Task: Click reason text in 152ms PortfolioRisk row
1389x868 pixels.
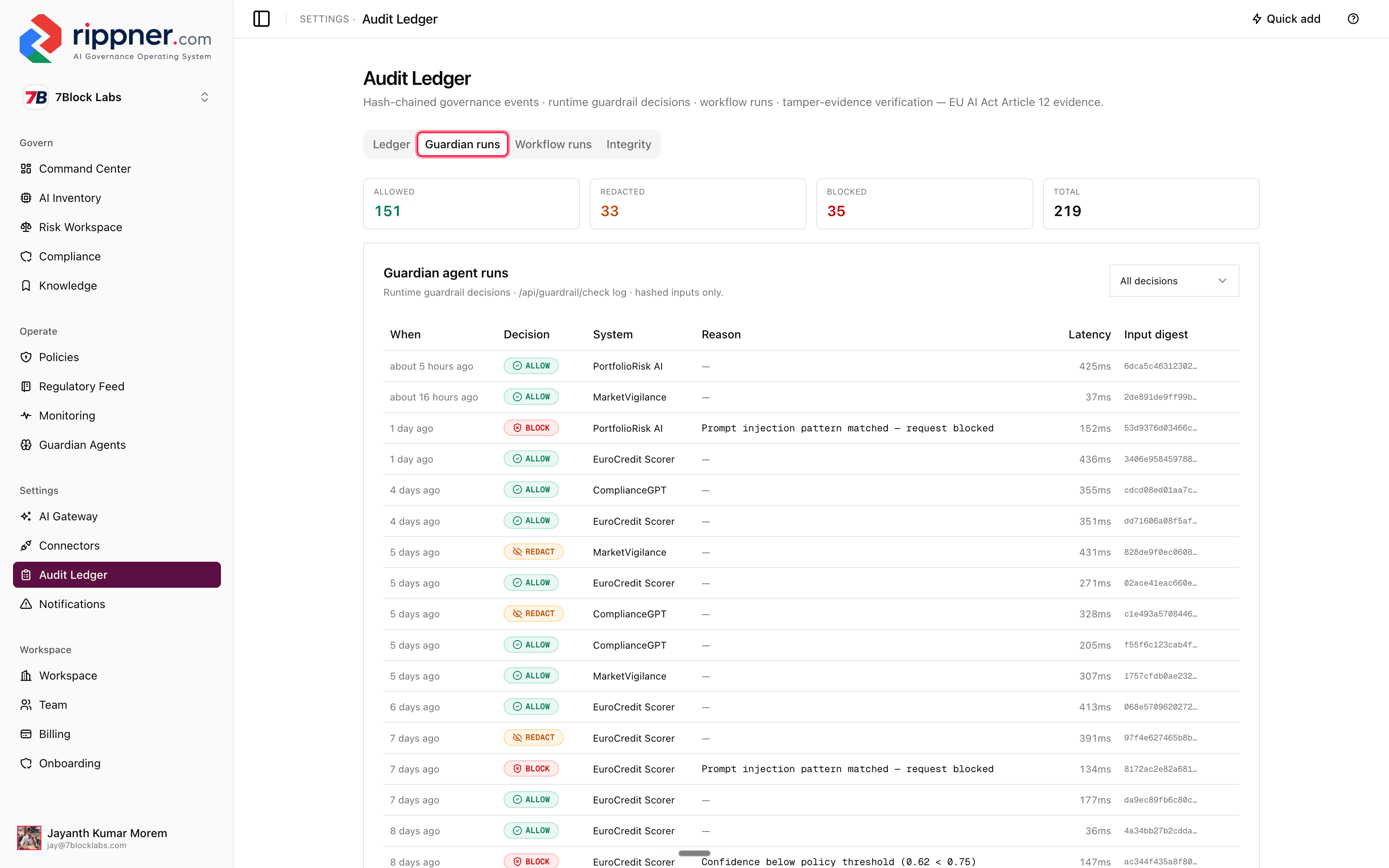Action: click(847, 428)
